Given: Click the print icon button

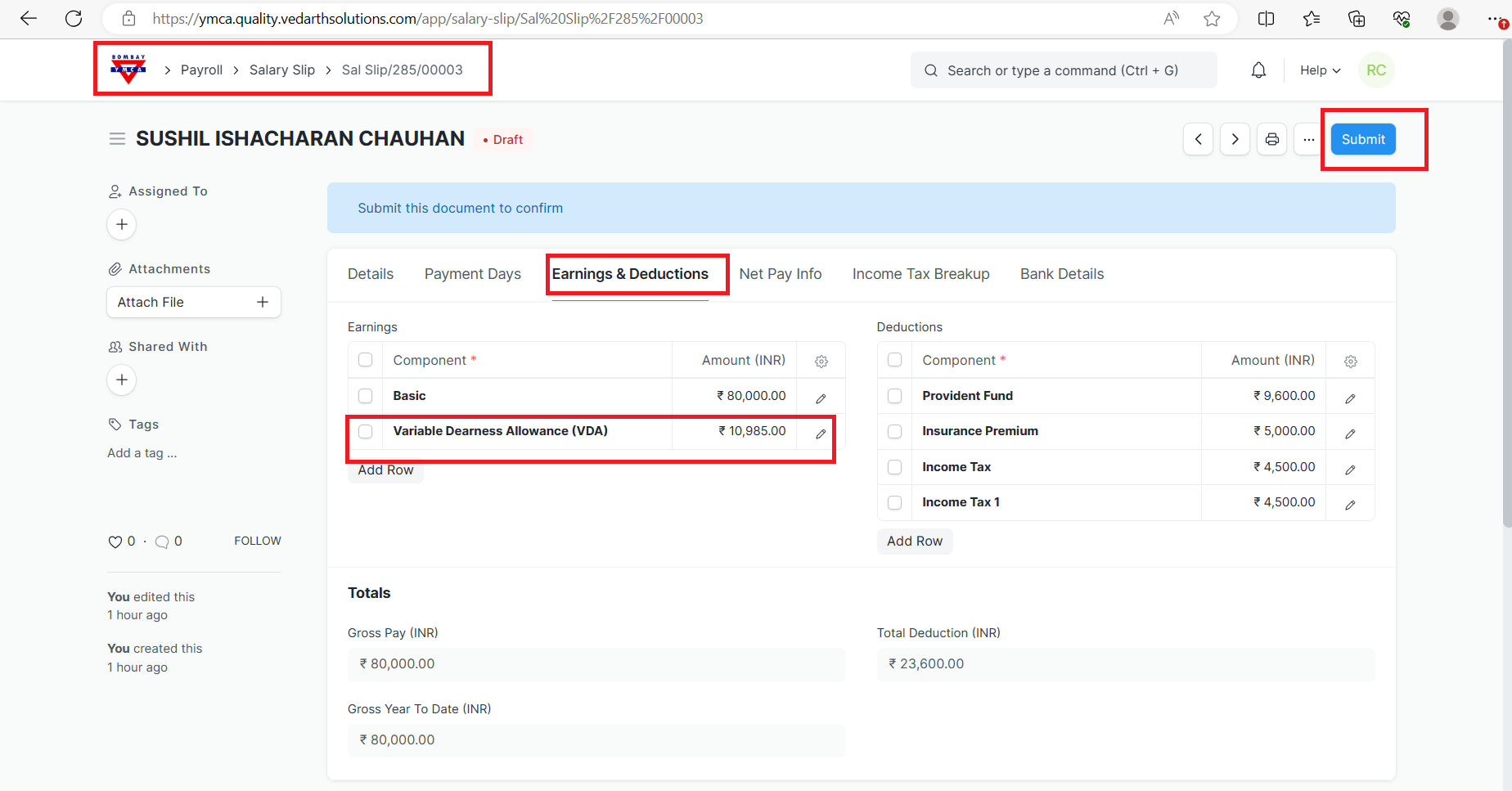Looking at the screenshot, I should coord(1271,139).
